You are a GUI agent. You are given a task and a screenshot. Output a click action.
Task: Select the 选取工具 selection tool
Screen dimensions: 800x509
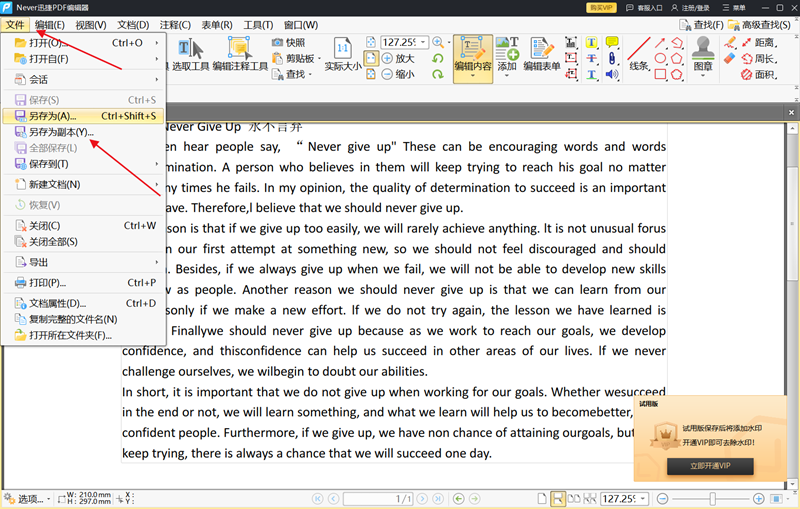190,55
